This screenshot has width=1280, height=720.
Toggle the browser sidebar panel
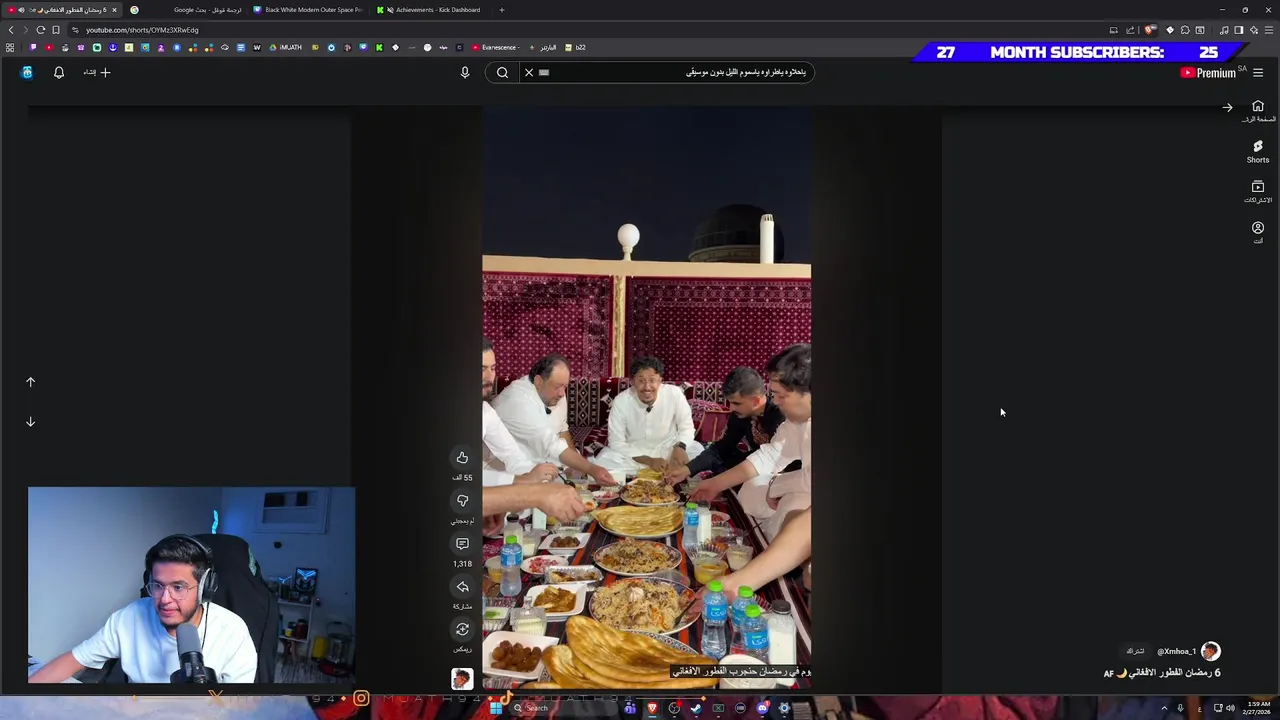click(1238, 30)
